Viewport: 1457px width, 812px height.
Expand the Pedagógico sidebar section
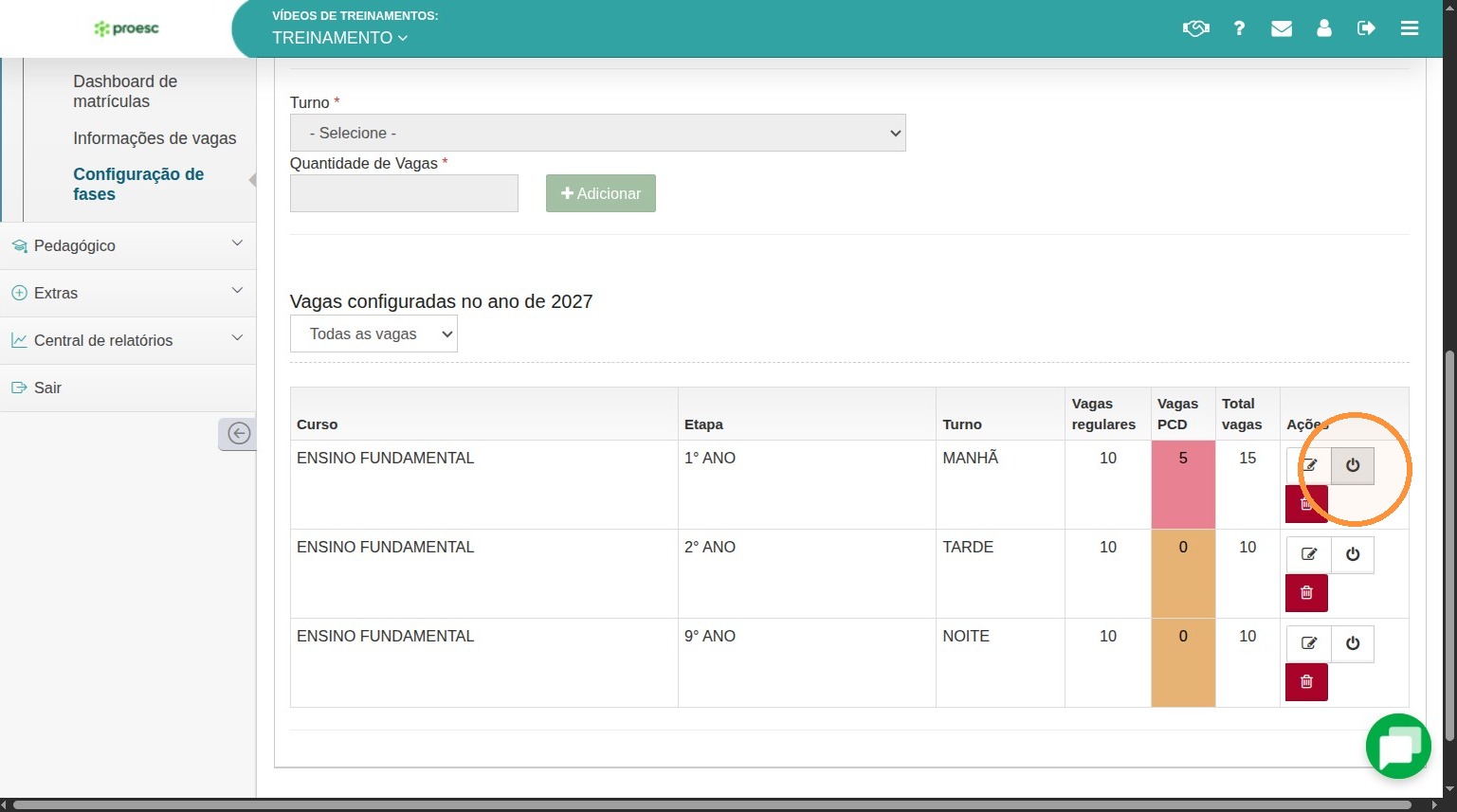[x=128, y=245]
